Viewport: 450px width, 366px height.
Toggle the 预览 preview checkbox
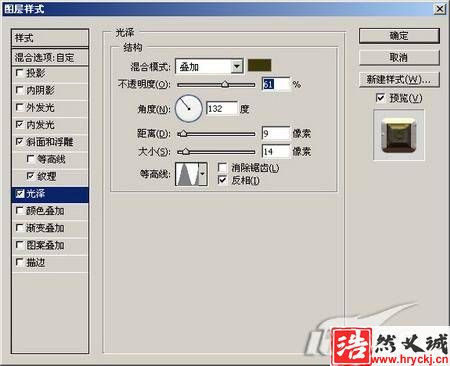coord(380,98)
